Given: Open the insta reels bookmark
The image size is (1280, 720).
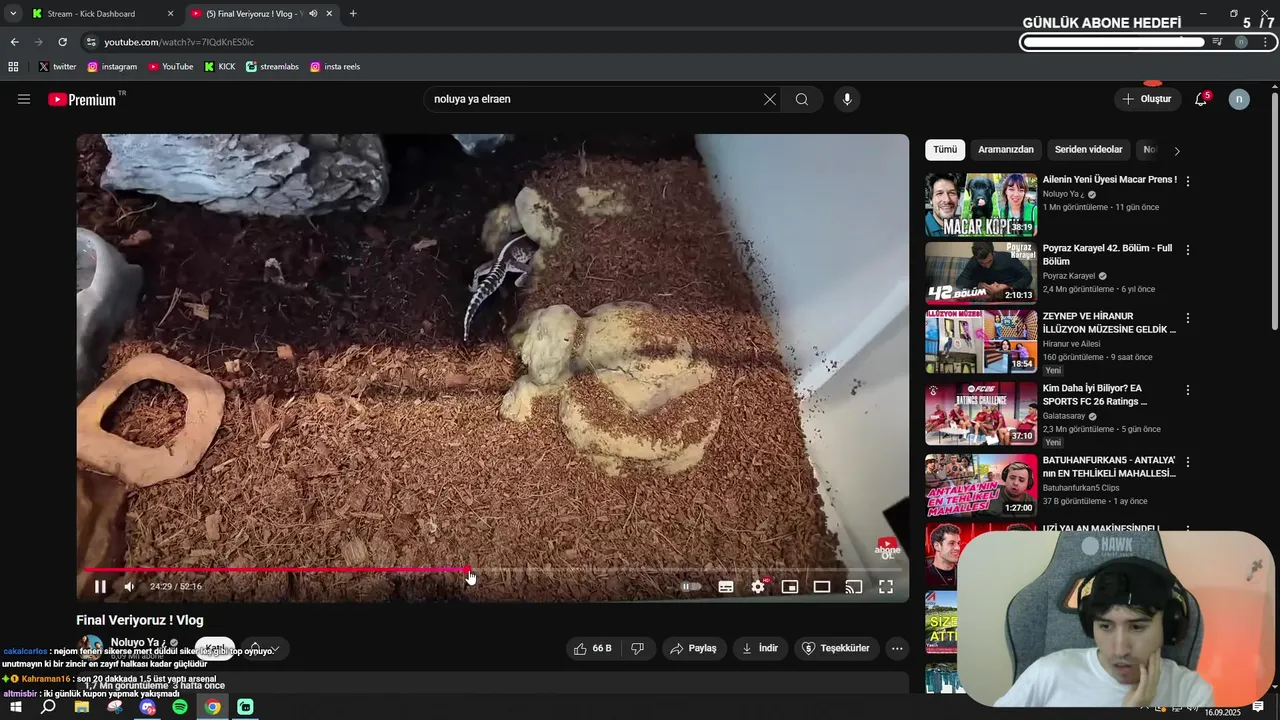Looking at the screenshot, I should (335, 67).
